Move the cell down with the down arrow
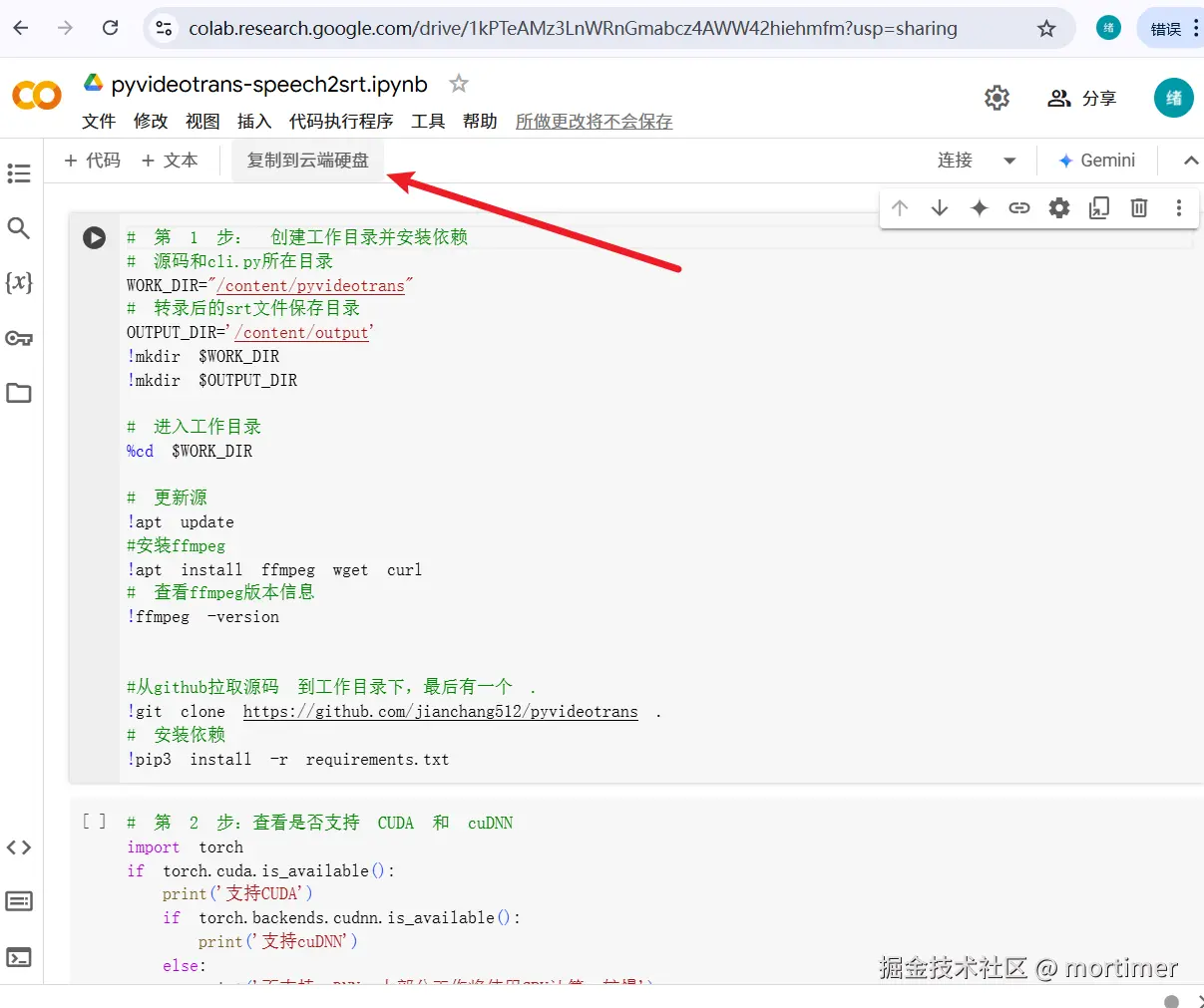 940,207
